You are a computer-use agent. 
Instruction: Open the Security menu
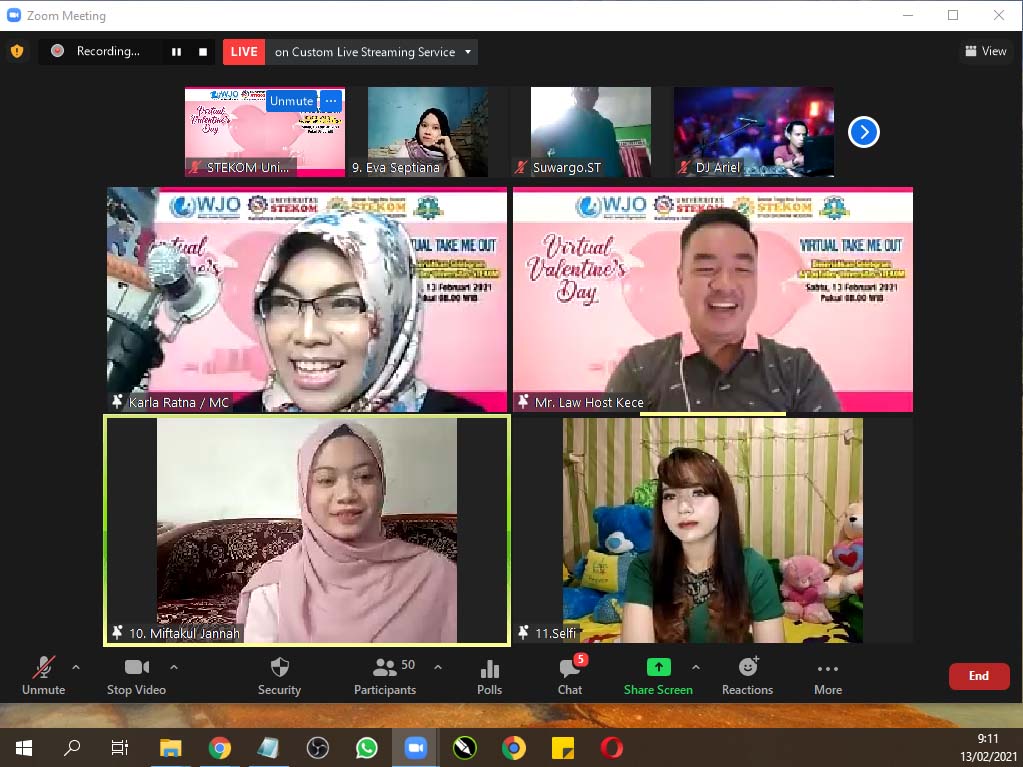279,676
